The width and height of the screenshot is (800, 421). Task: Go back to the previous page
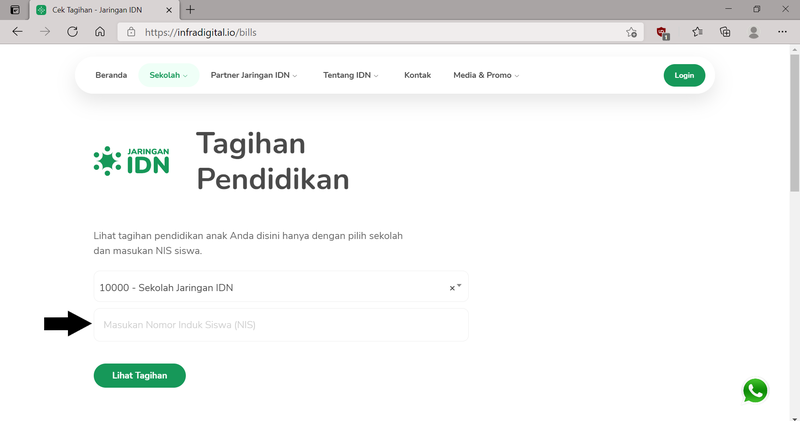(17, 32)
